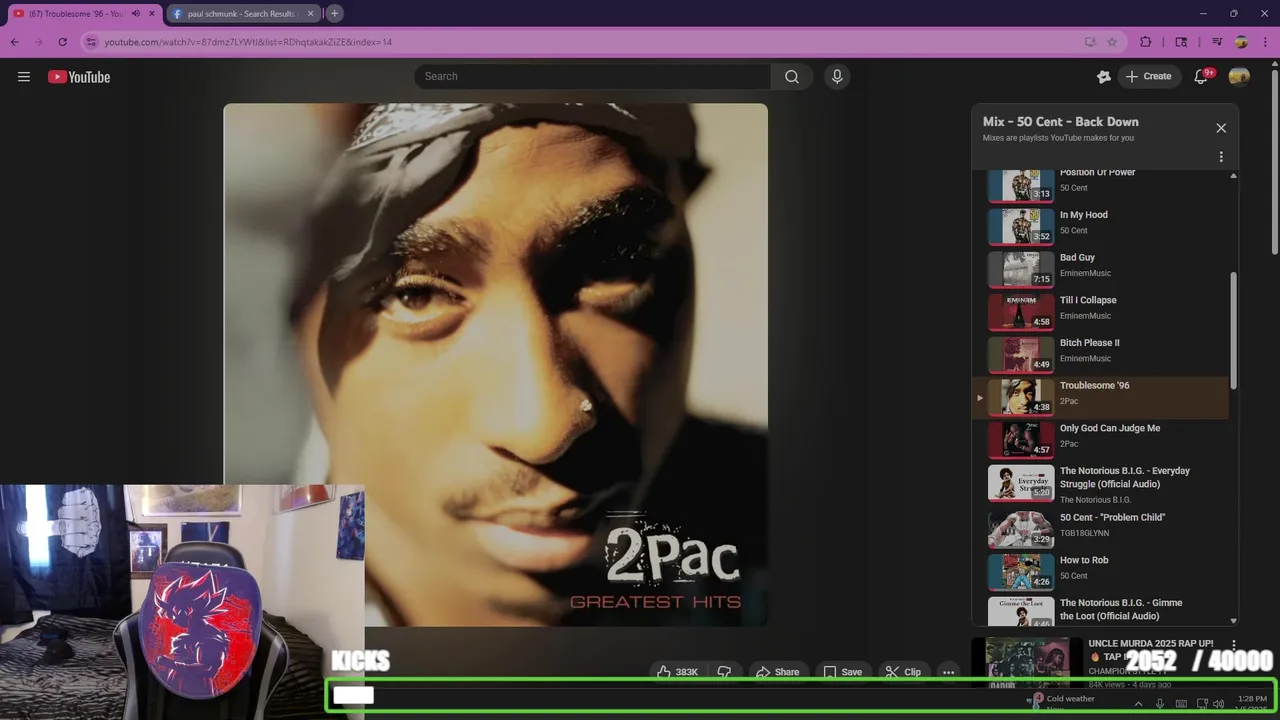Save the video with the Save button

click(842, 672)
